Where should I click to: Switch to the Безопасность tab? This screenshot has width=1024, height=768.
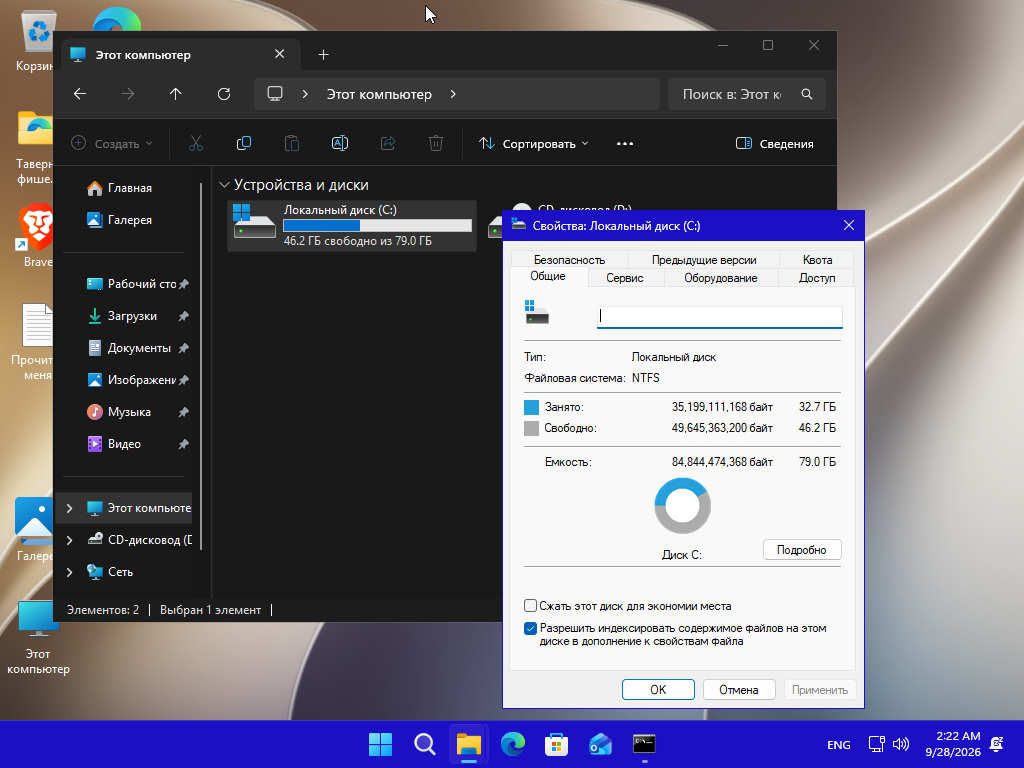[569, 259]
